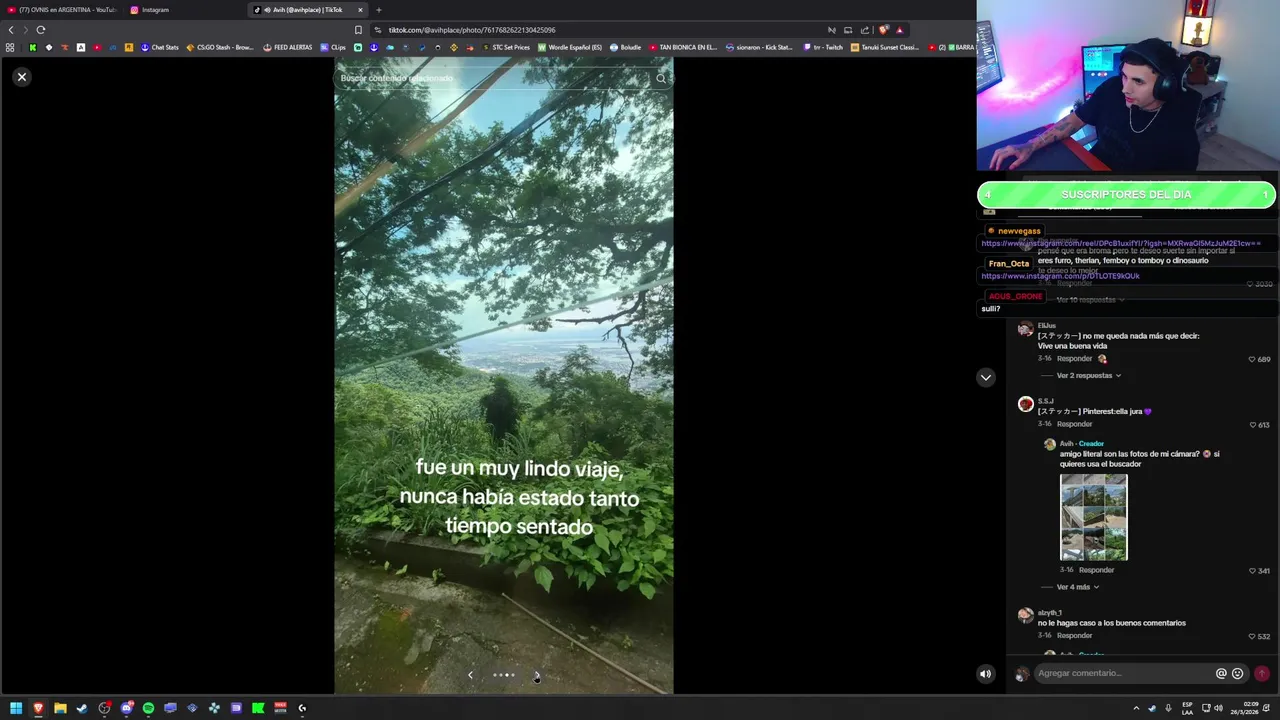The height and width of the screenshot is (720, 1280).
Task: Click the tiktok.com address bar URL
Action: click(472, 30)
